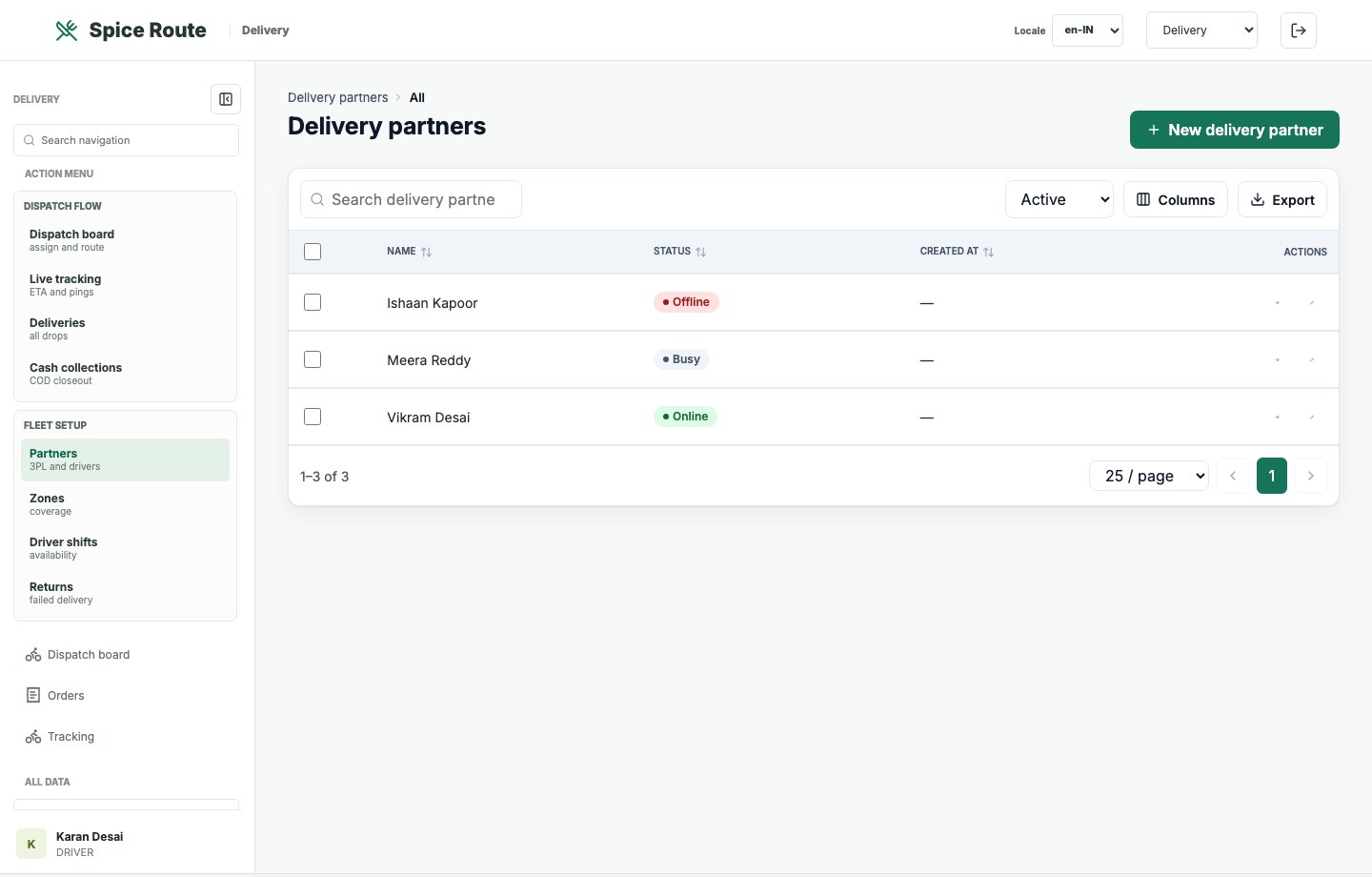Click the Dispatch board scooter icon
This screenshot has height=877, width=1372.
pyautogui.click(x=33, y=655)
